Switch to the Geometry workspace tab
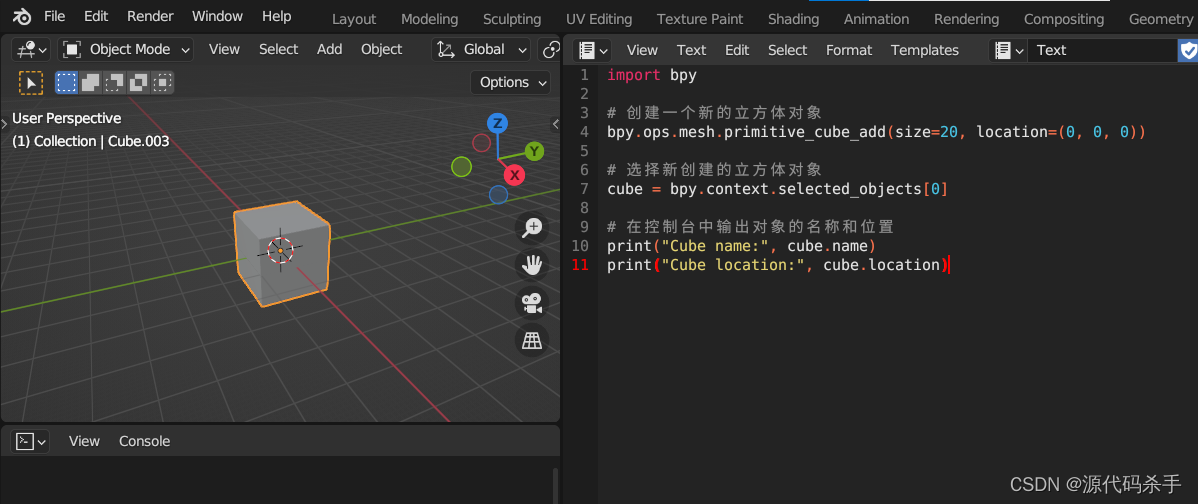1198x504 pixels. [x=1160, y=19]
